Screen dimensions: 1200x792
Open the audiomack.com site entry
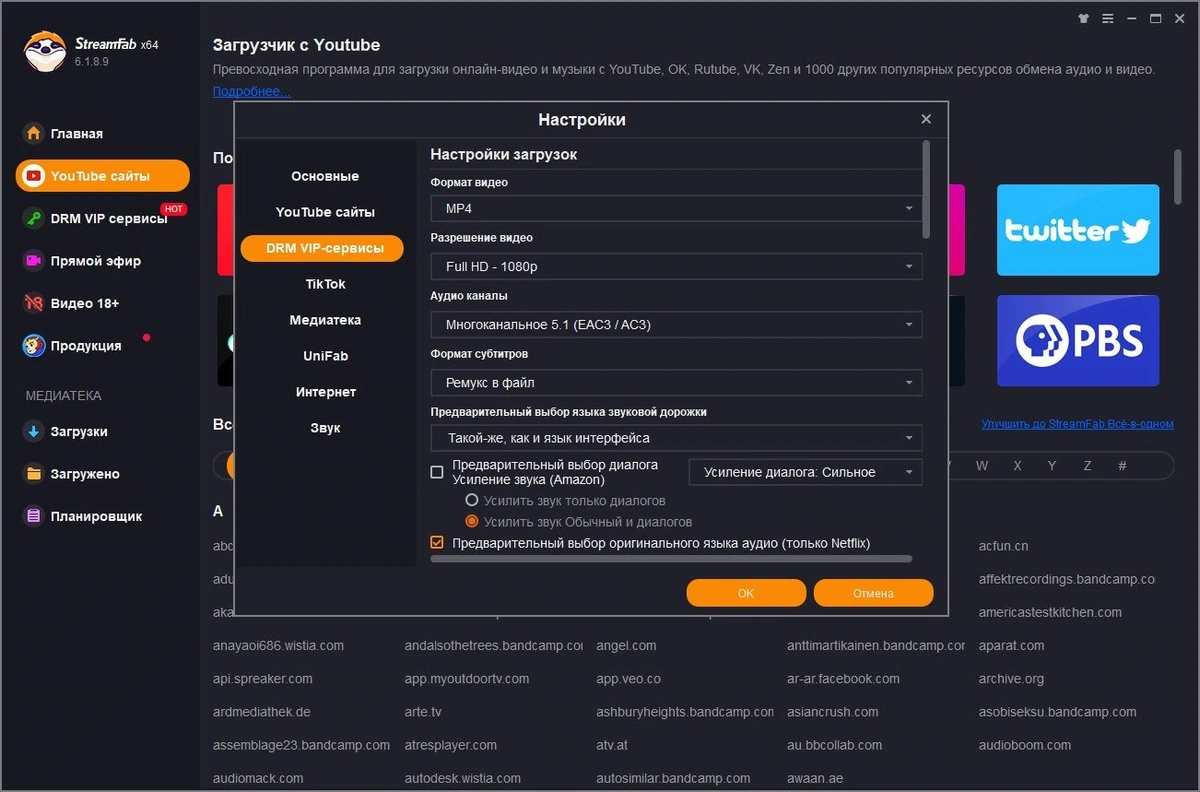[x=258, y=778]
